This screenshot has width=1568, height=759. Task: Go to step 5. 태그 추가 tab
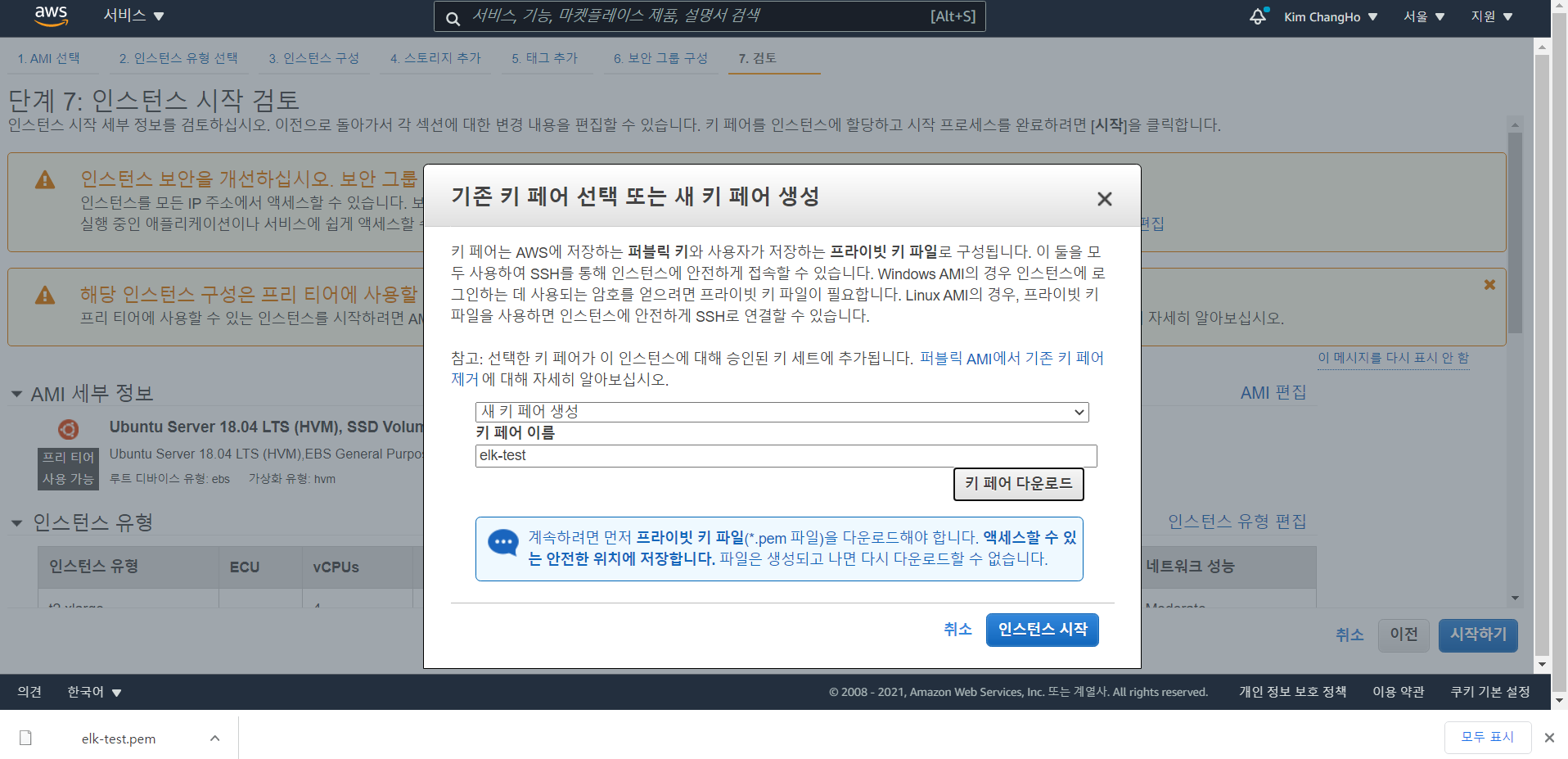pyautogui.click(x=545, y=58)
